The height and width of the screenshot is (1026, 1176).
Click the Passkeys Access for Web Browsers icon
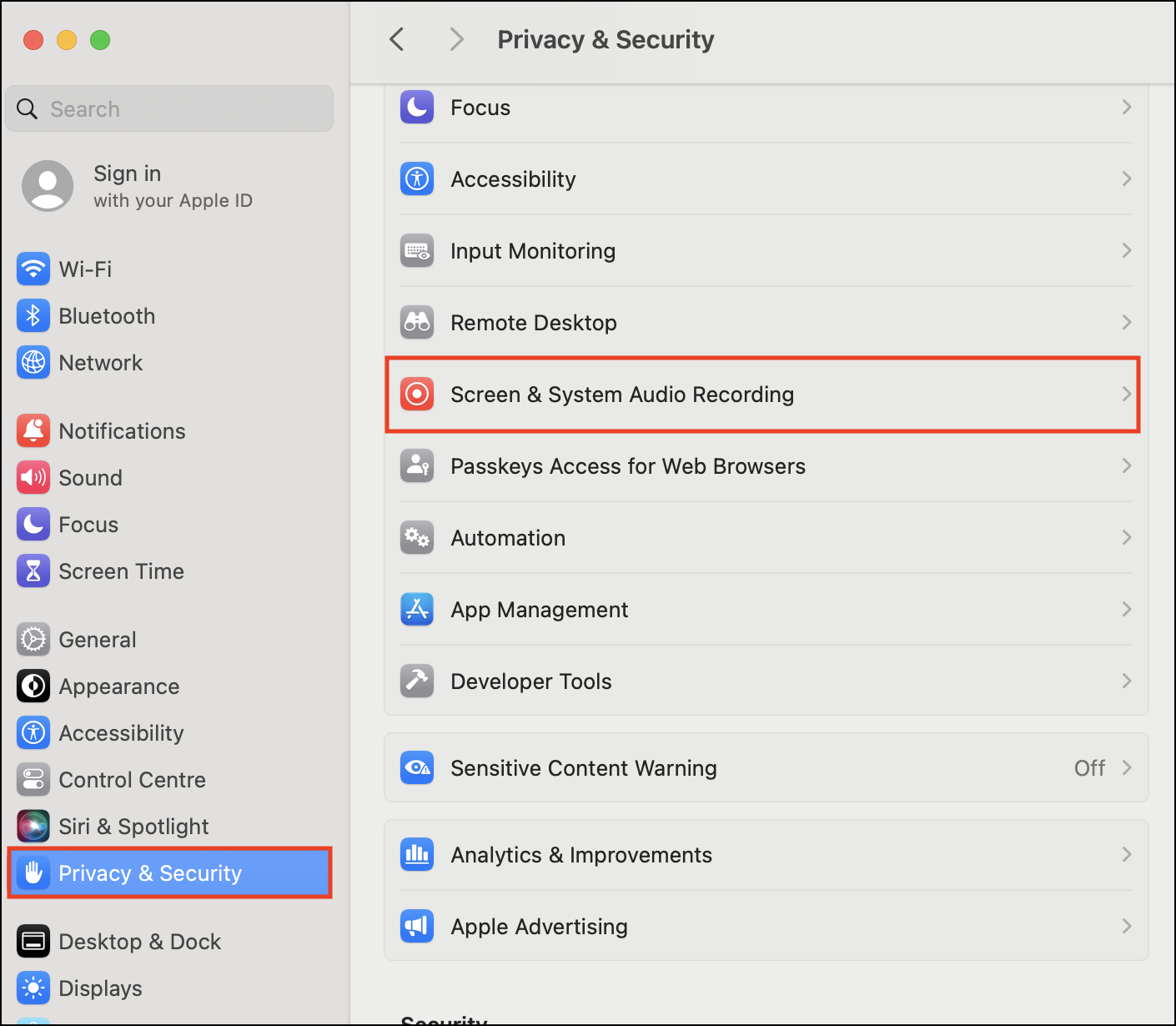(x=417, y=465)
